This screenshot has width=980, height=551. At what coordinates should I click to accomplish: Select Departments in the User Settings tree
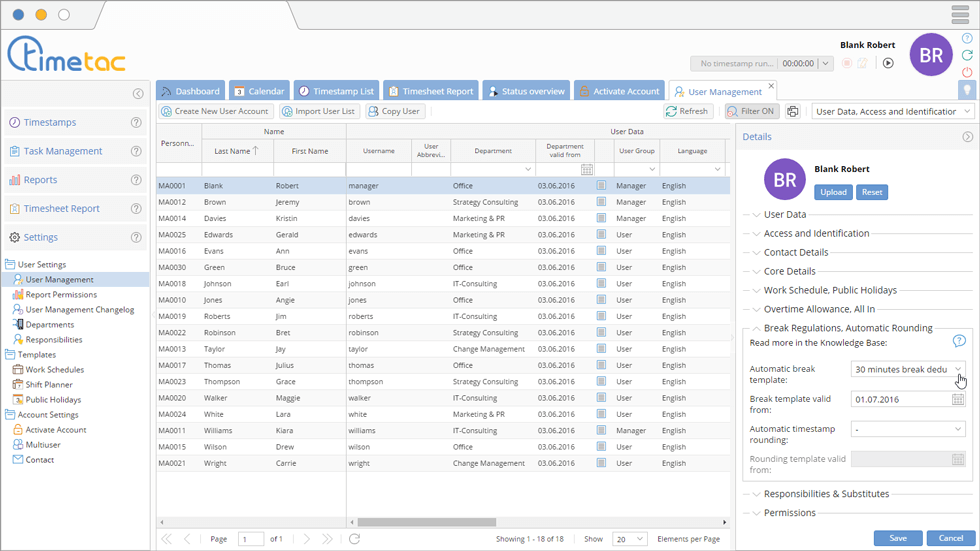coord(49,325)
